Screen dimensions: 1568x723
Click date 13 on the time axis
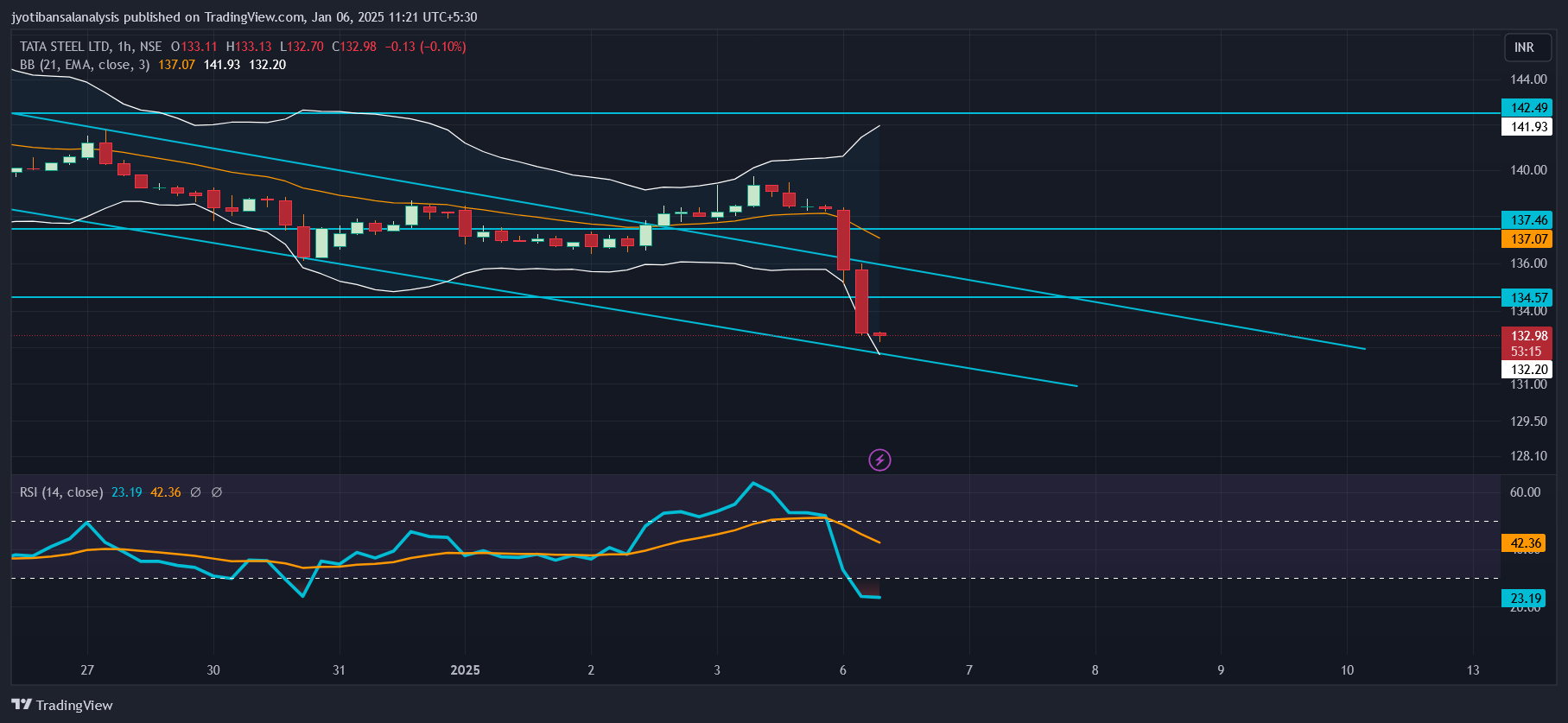[1473, 670]
